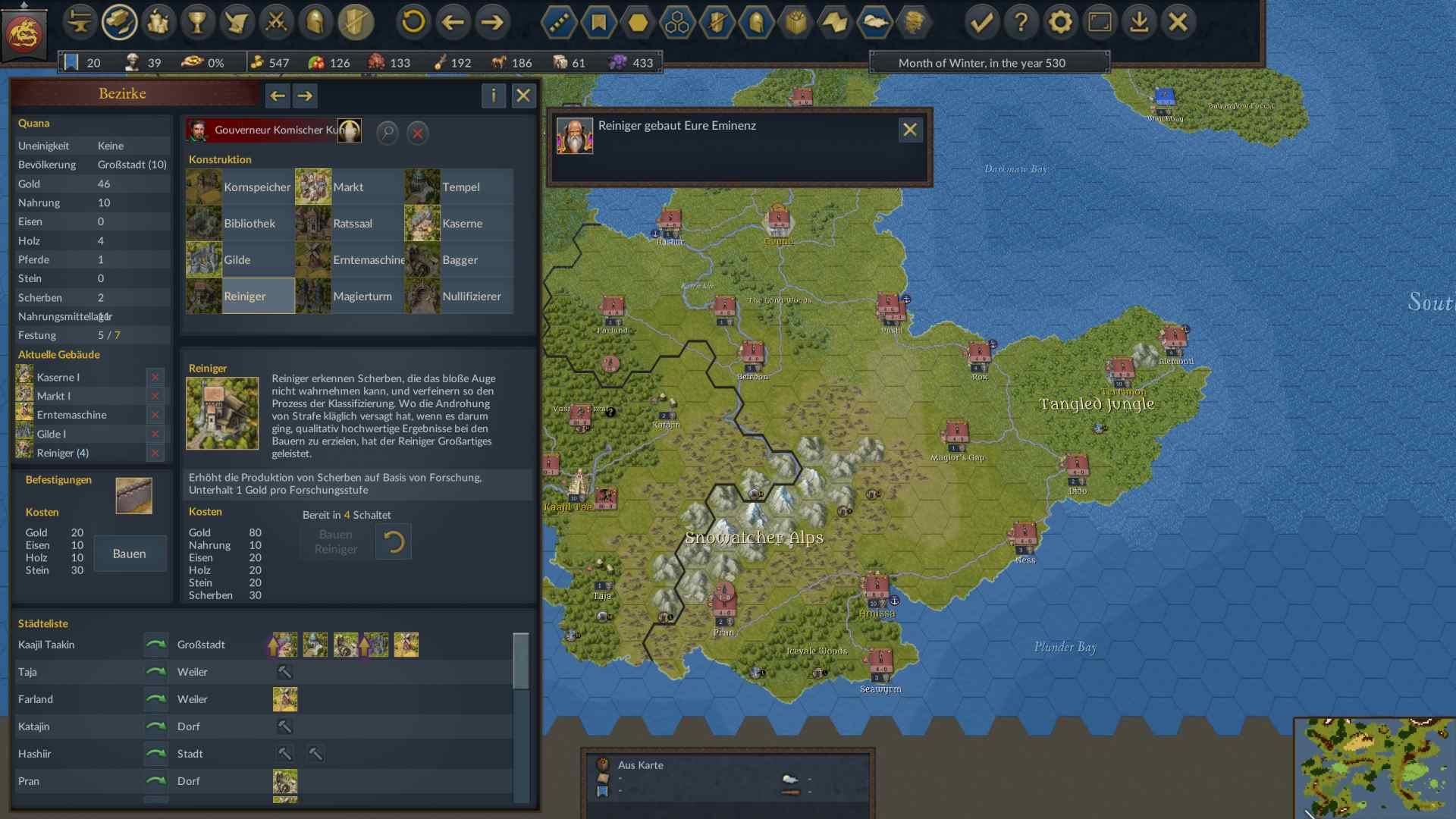Click the checkmark icon in top toolbar

pos(981,22)
